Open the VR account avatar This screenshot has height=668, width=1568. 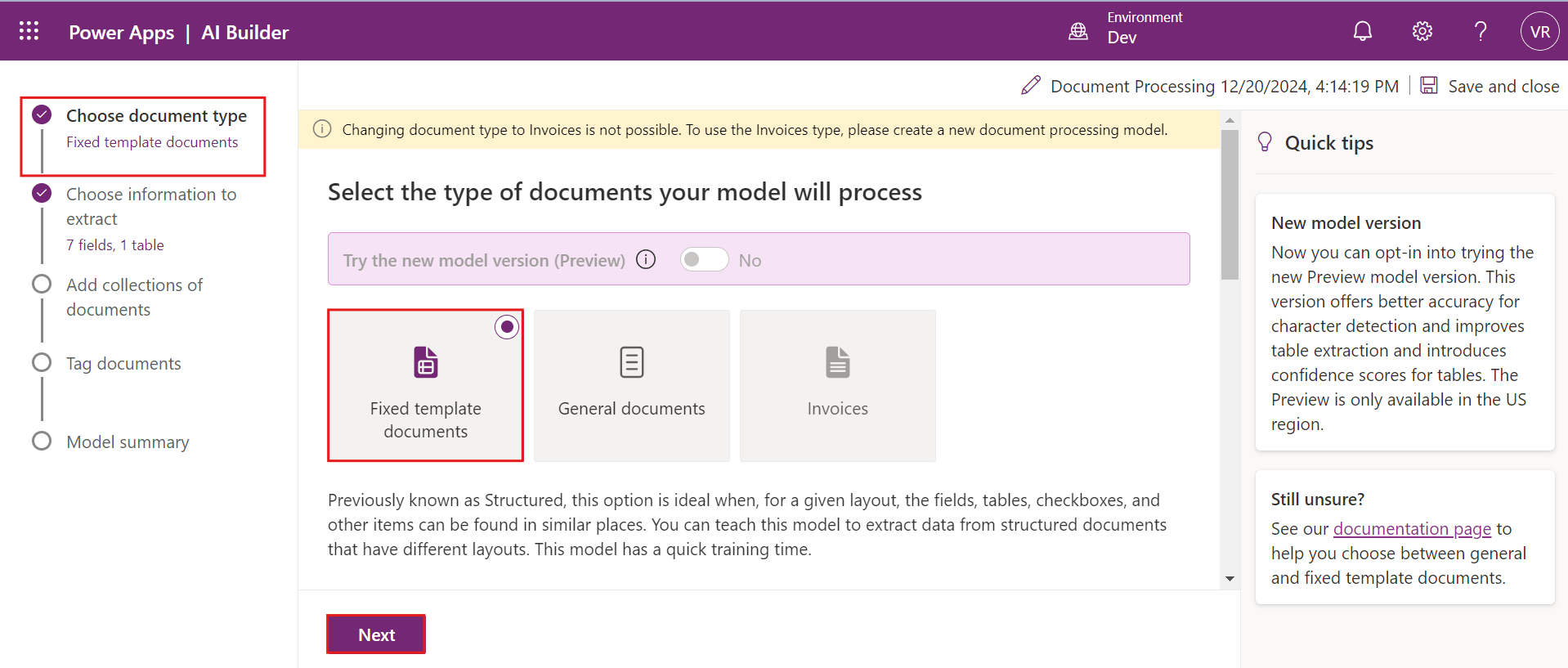[1539, 31]
